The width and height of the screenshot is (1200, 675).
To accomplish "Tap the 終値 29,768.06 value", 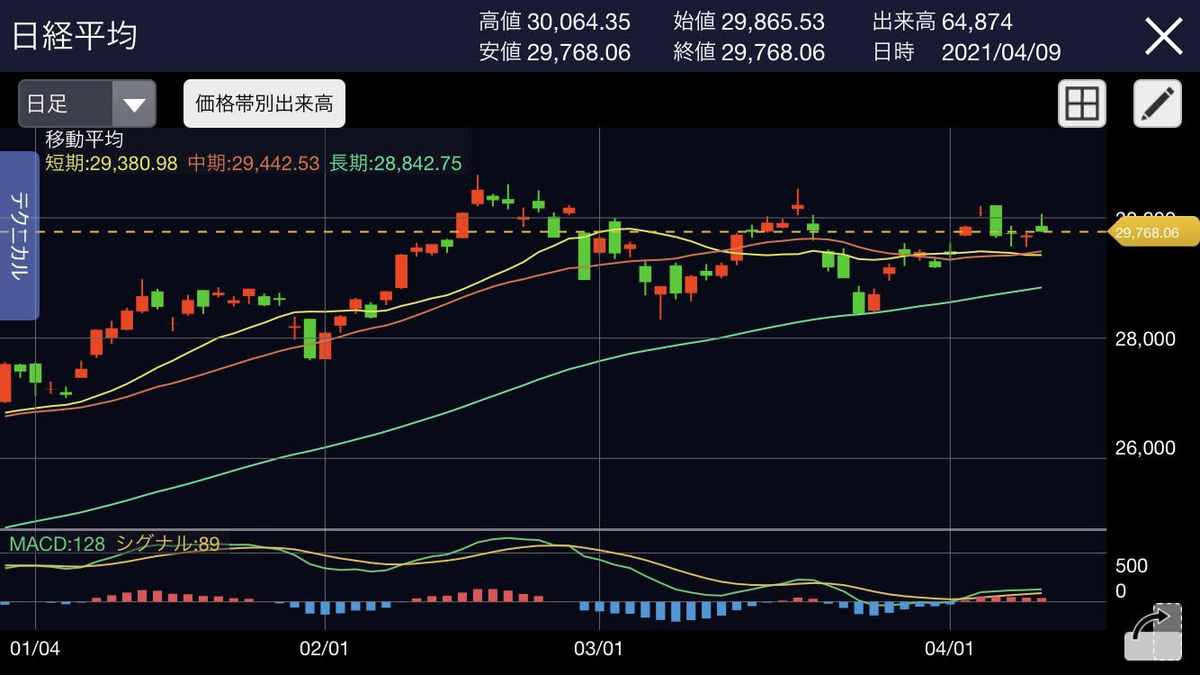I will (749, 52).
